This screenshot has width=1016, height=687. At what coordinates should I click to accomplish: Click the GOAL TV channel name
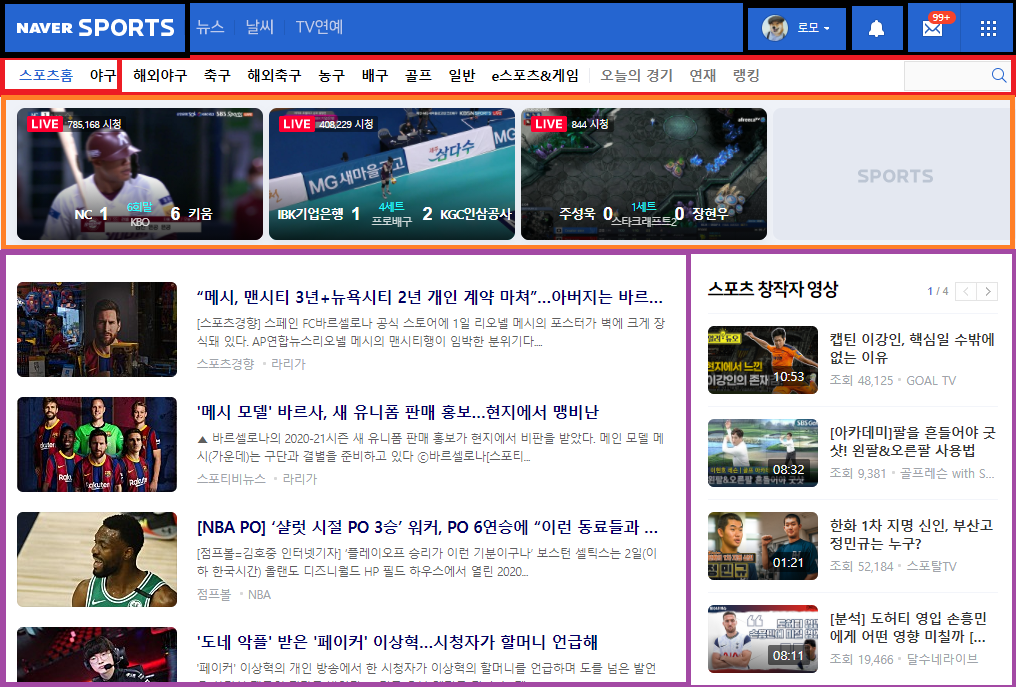coord(931,380)
